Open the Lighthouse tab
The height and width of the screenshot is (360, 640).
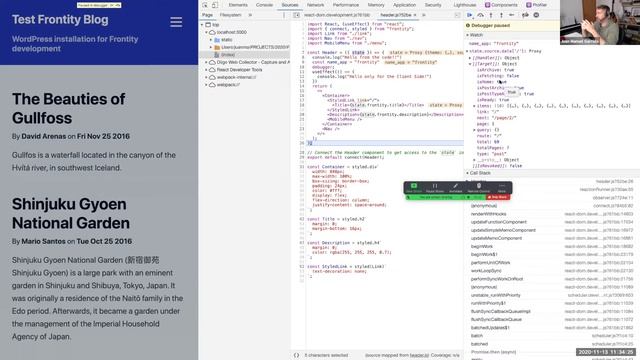pos(464,5)
